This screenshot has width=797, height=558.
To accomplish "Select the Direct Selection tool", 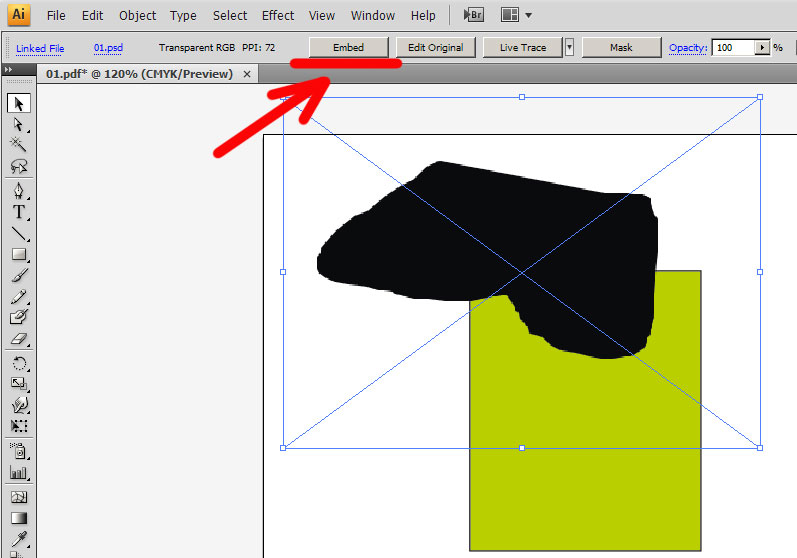I will coord(19,125).
